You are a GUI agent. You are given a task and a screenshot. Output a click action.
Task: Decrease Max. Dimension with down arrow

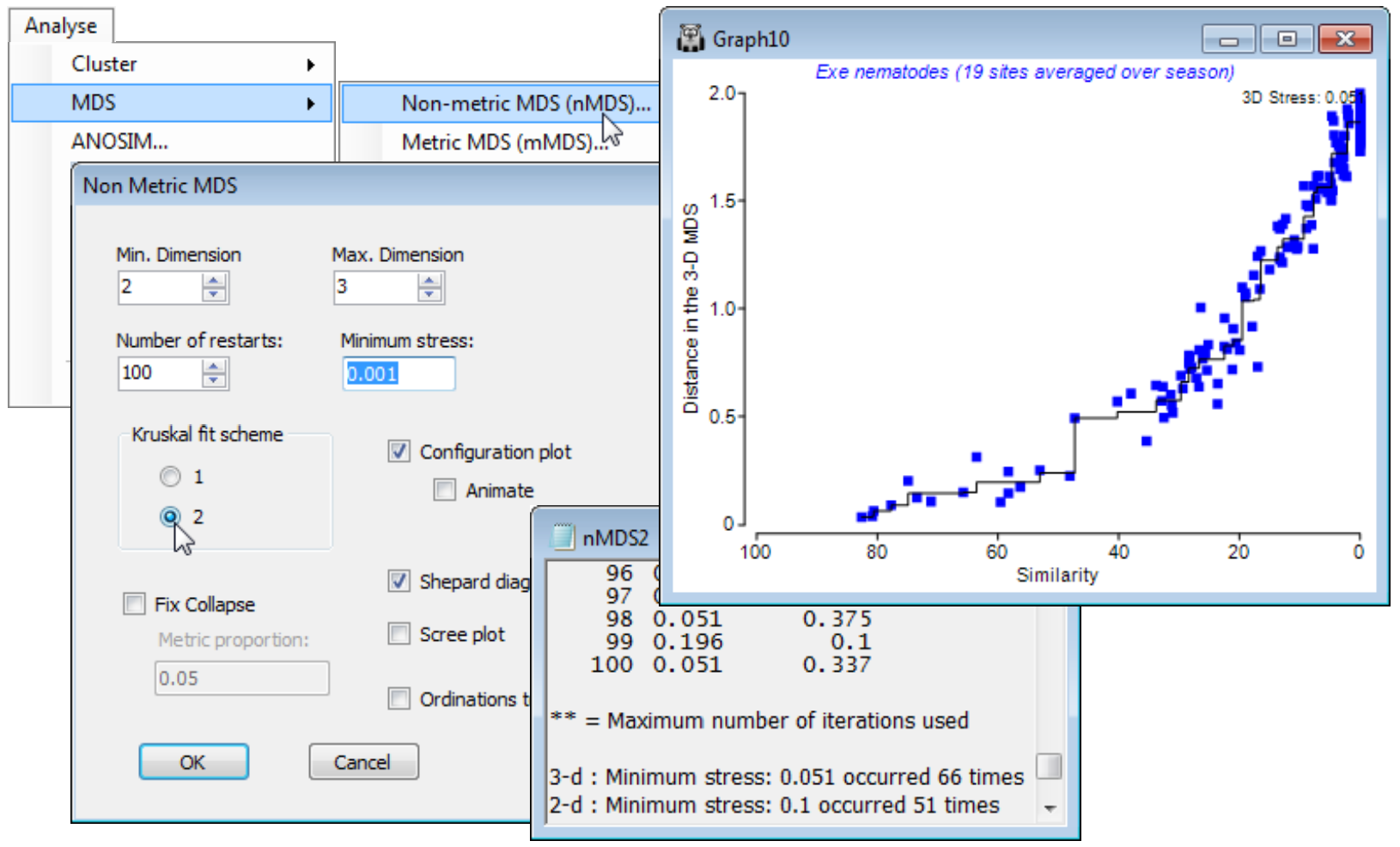click(429, 295)
